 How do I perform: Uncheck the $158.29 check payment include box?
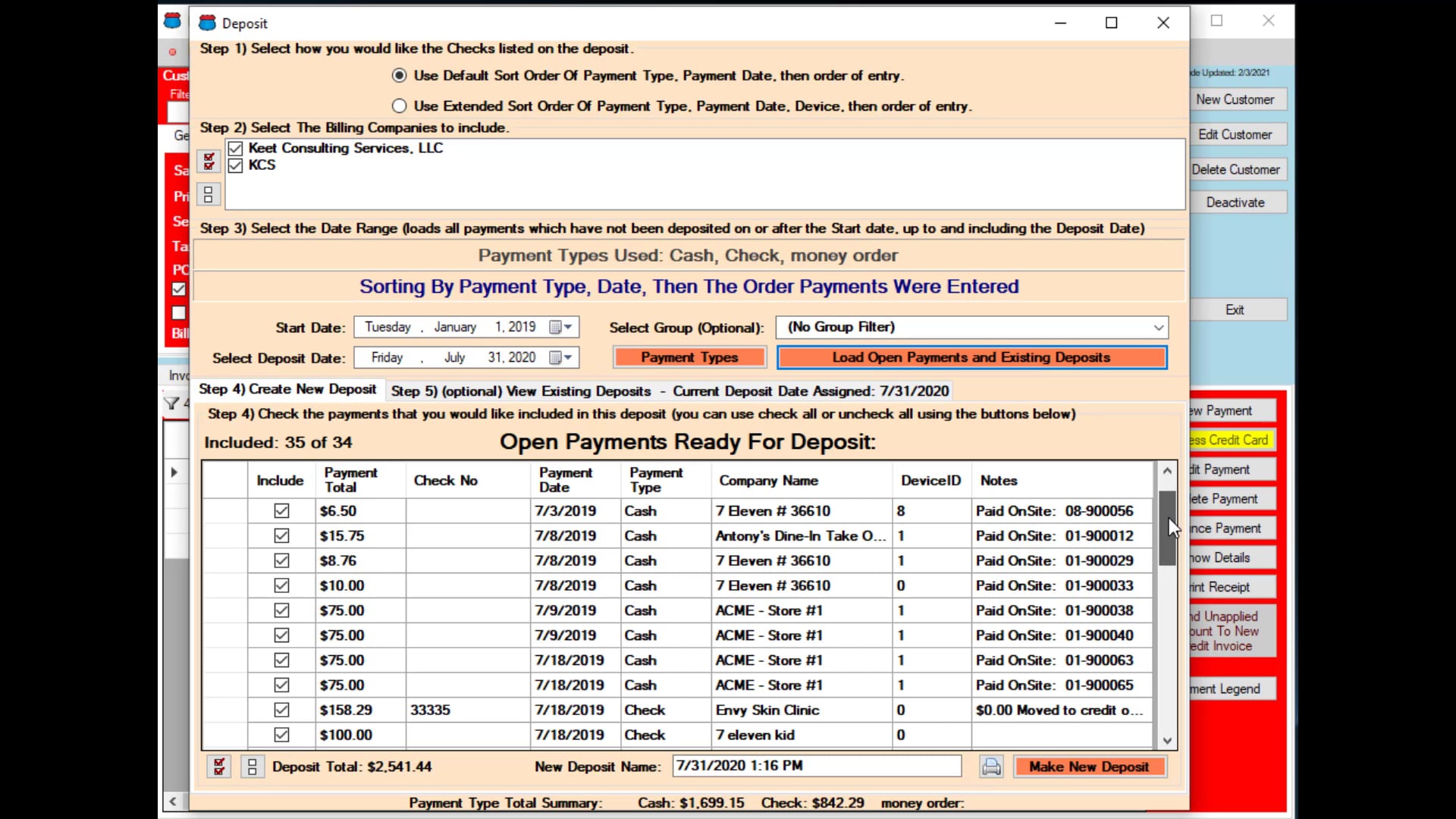(x=281, y=711)
